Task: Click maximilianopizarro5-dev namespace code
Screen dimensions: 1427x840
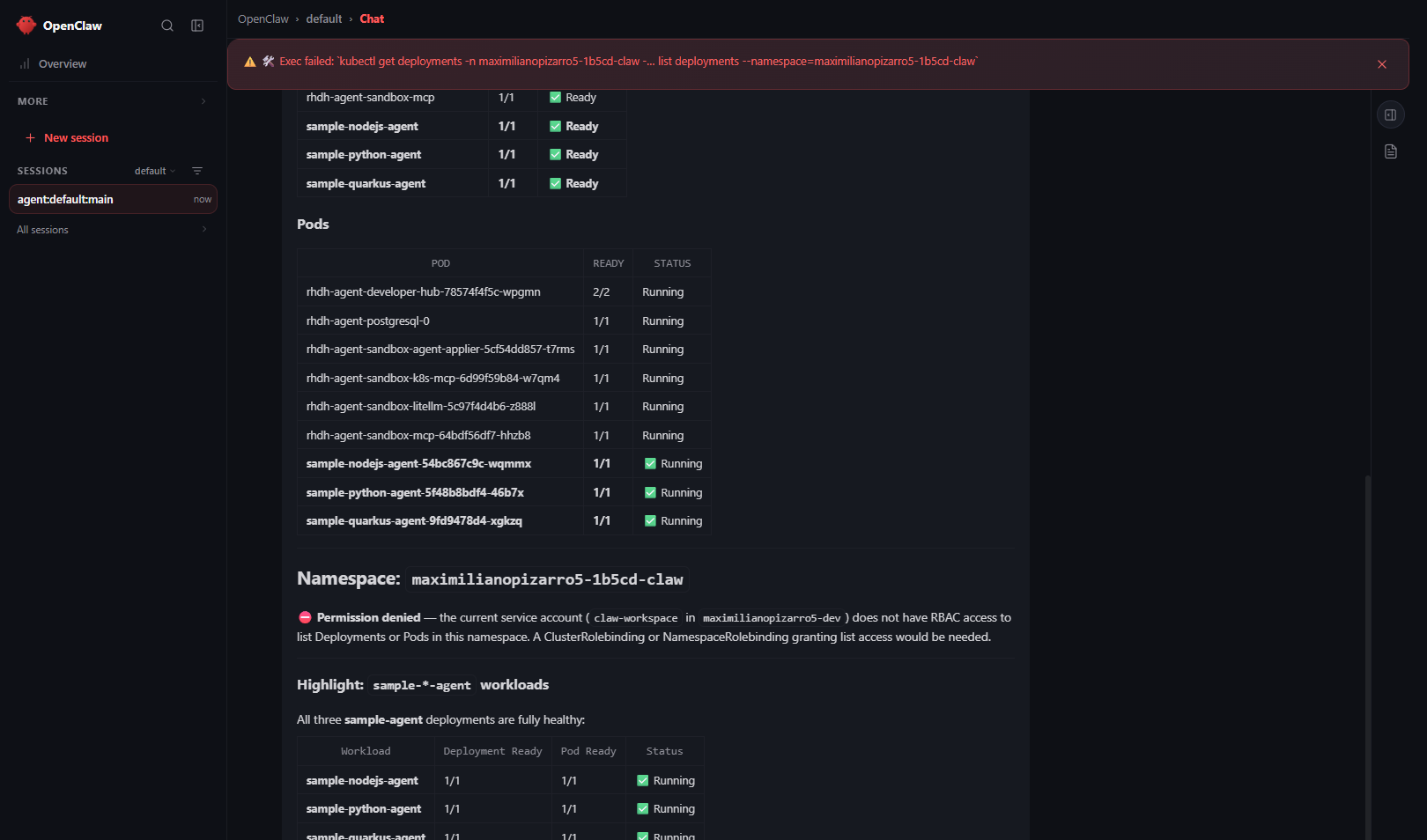Action: (772, 618)
